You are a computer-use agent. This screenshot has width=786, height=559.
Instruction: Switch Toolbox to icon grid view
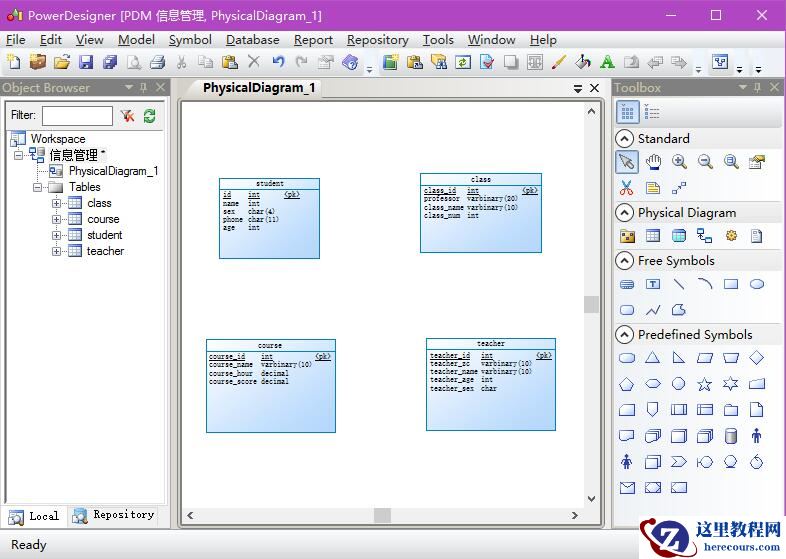point(627,113)
